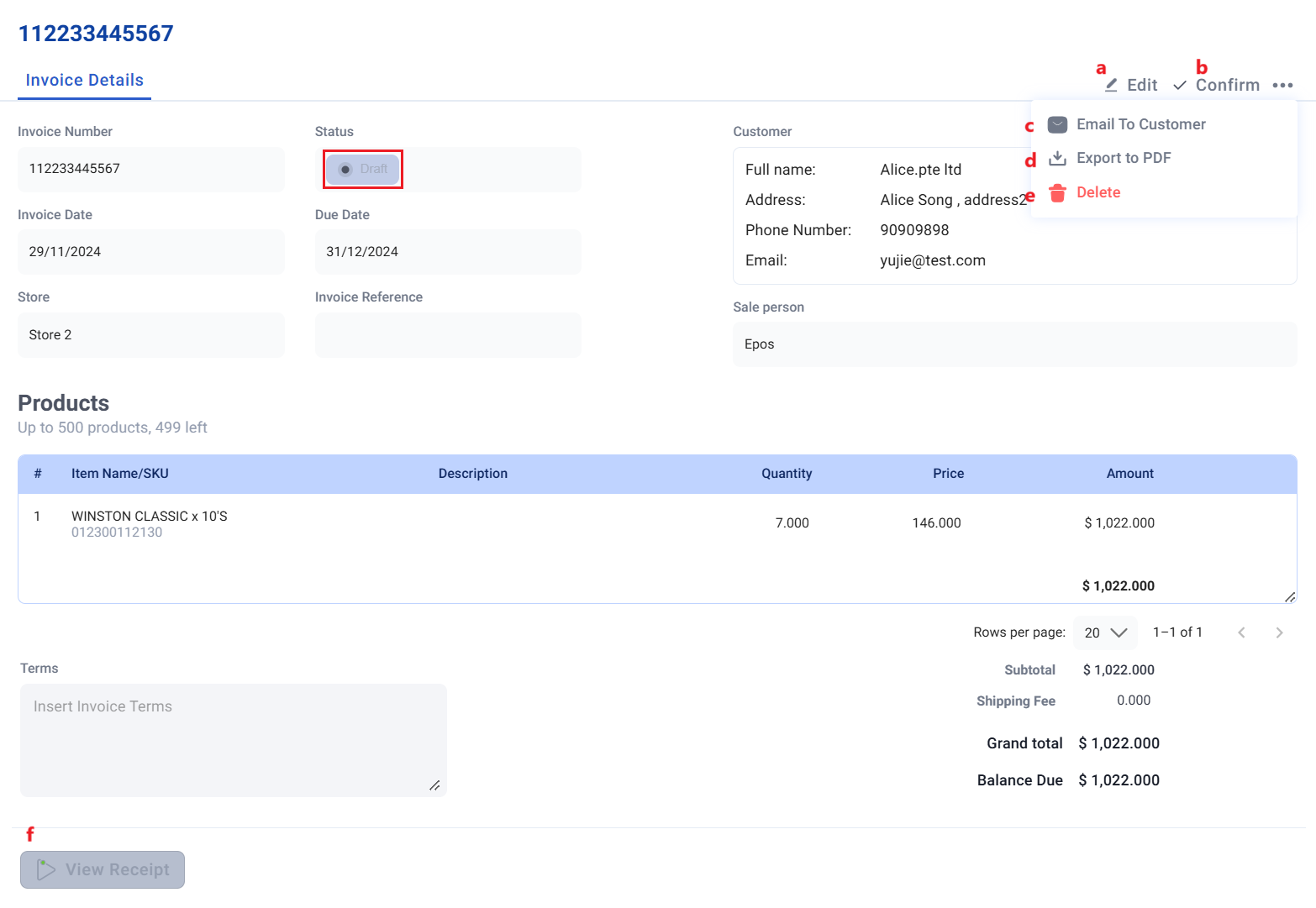Screen dimensions: 1316x908
Task: Click the next page chevron
Action: coord(1279,632)
